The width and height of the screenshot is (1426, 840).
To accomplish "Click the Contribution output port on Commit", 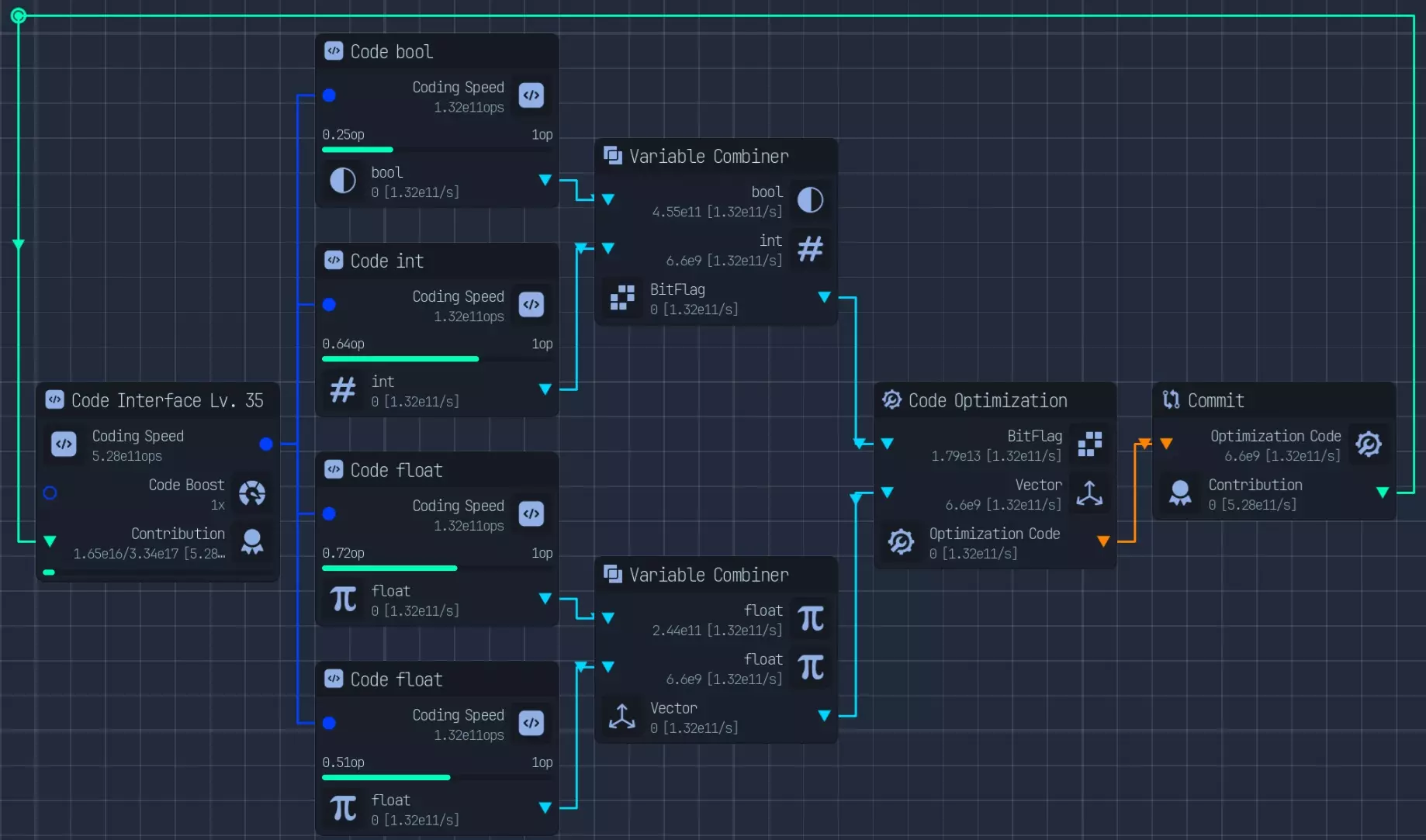I will (1383, 493).
